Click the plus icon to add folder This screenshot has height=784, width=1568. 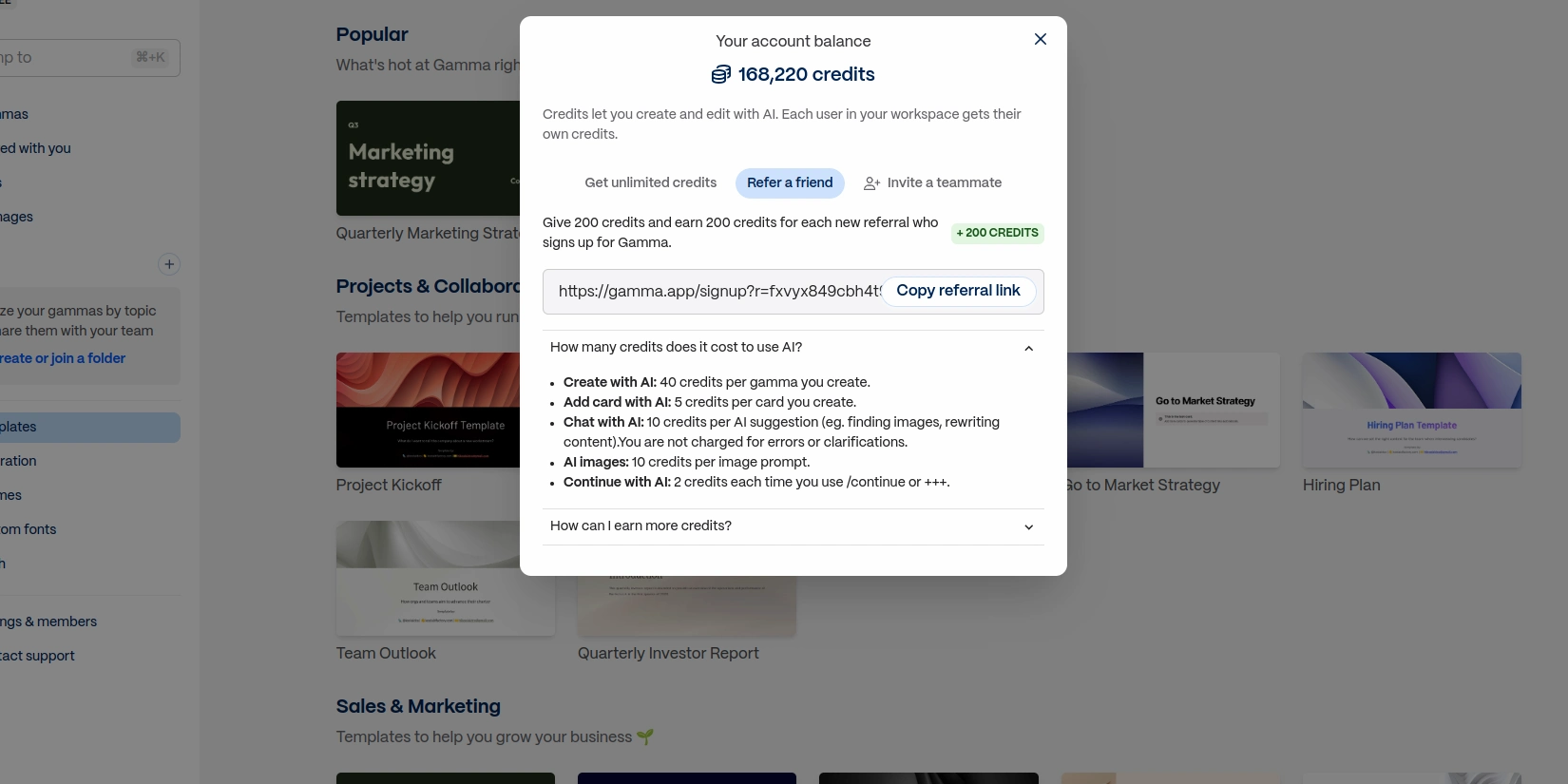pyautogui.click(x=169, y=264)
